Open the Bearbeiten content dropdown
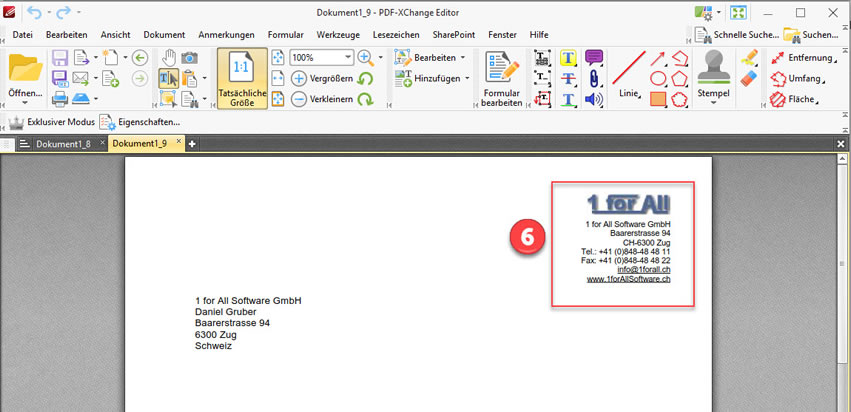851x412 pixels. coord(430,58)
